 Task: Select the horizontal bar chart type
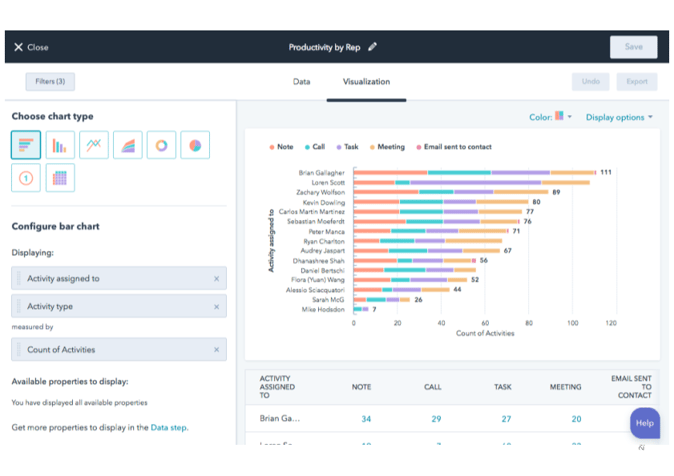click(26, 145)
